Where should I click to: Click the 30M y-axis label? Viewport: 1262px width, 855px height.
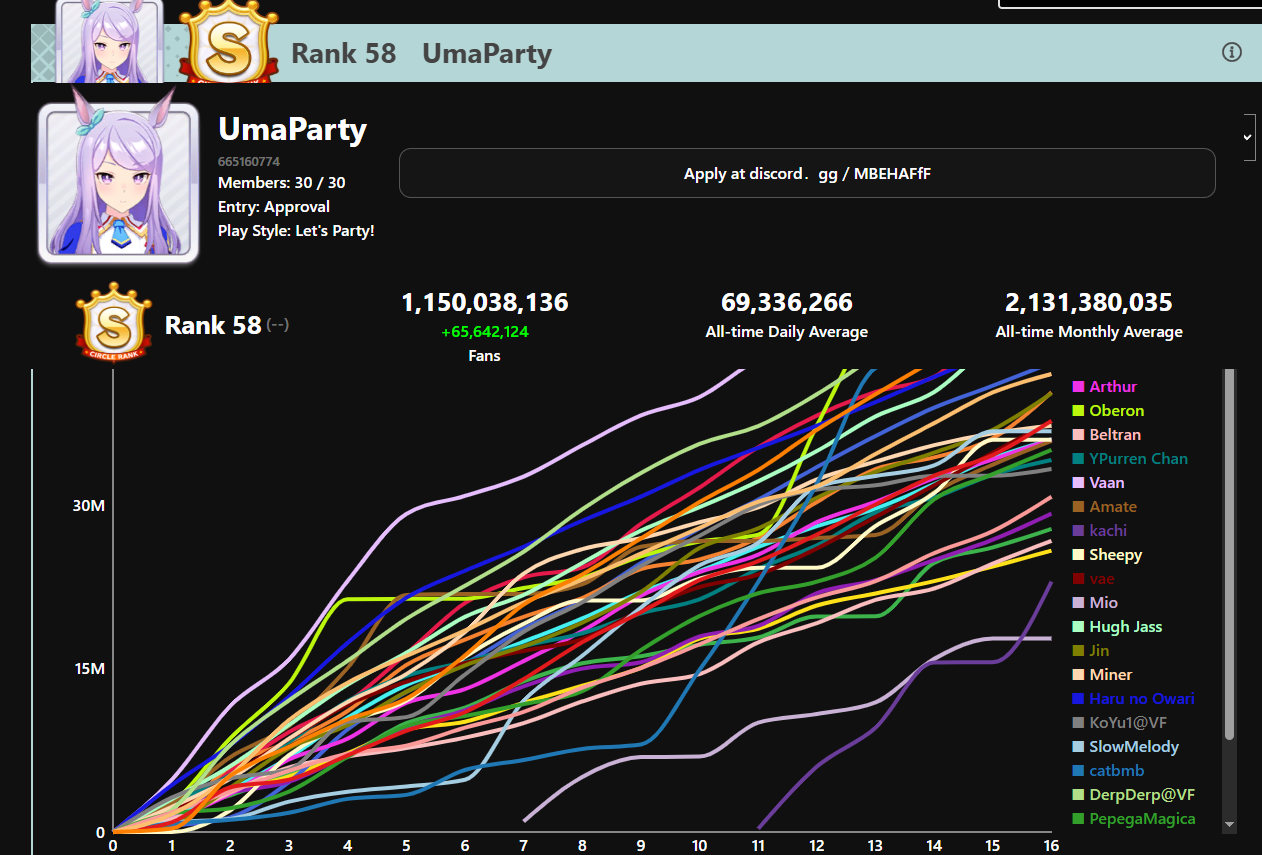click(89, 506)
